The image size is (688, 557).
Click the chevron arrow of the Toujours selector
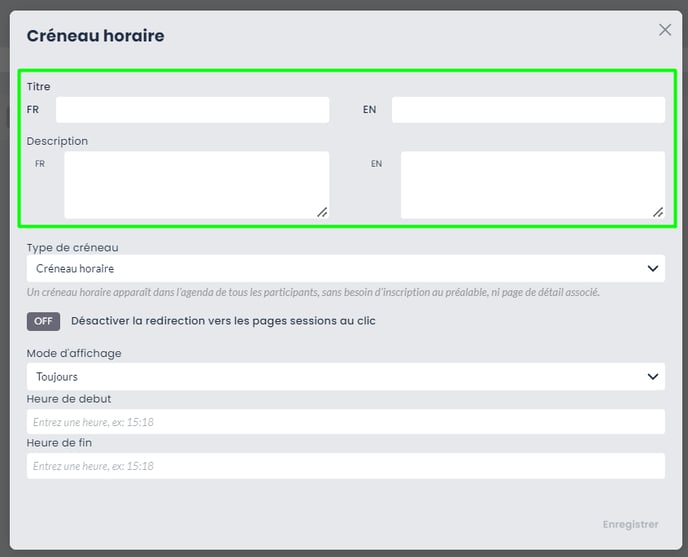click(x=652, y=377)
